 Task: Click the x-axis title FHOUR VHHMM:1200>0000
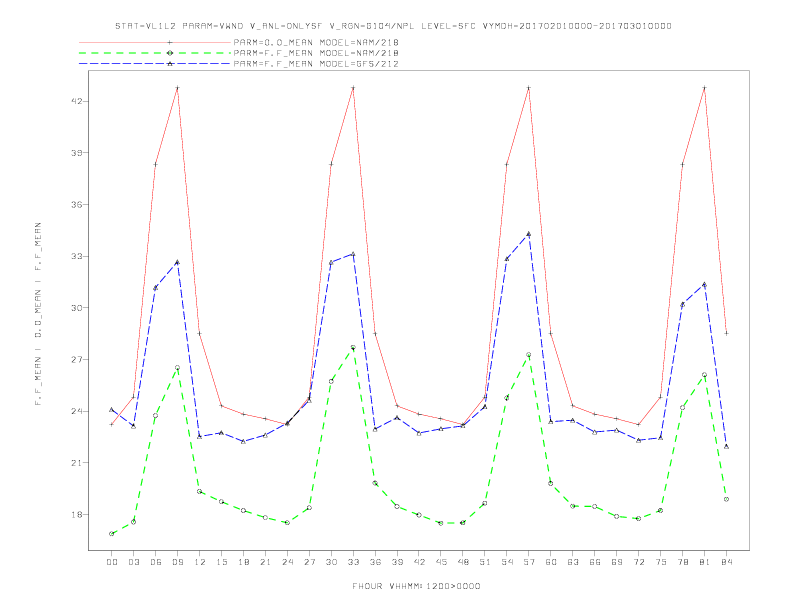click(x=416, y=586)
